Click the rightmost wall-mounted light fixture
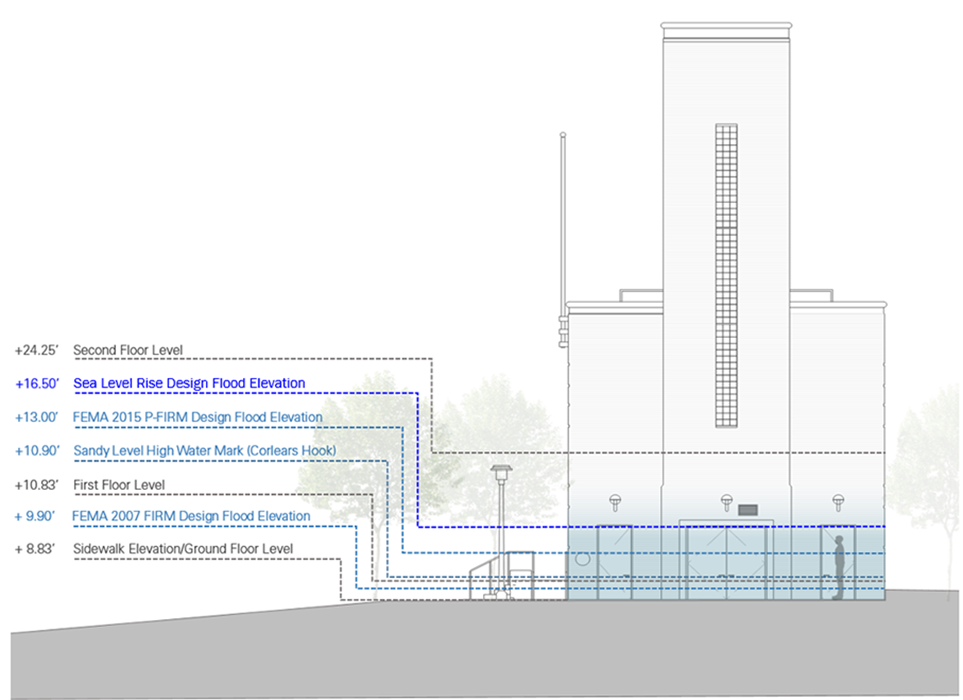Viewport: 963px width, 700px height. tap(839, 501)
